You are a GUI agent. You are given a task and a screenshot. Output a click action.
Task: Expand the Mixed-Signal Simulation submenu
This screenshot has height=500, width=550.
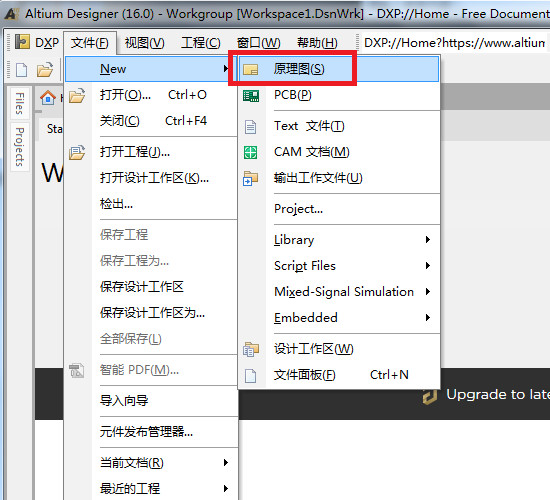pos(351,292)
